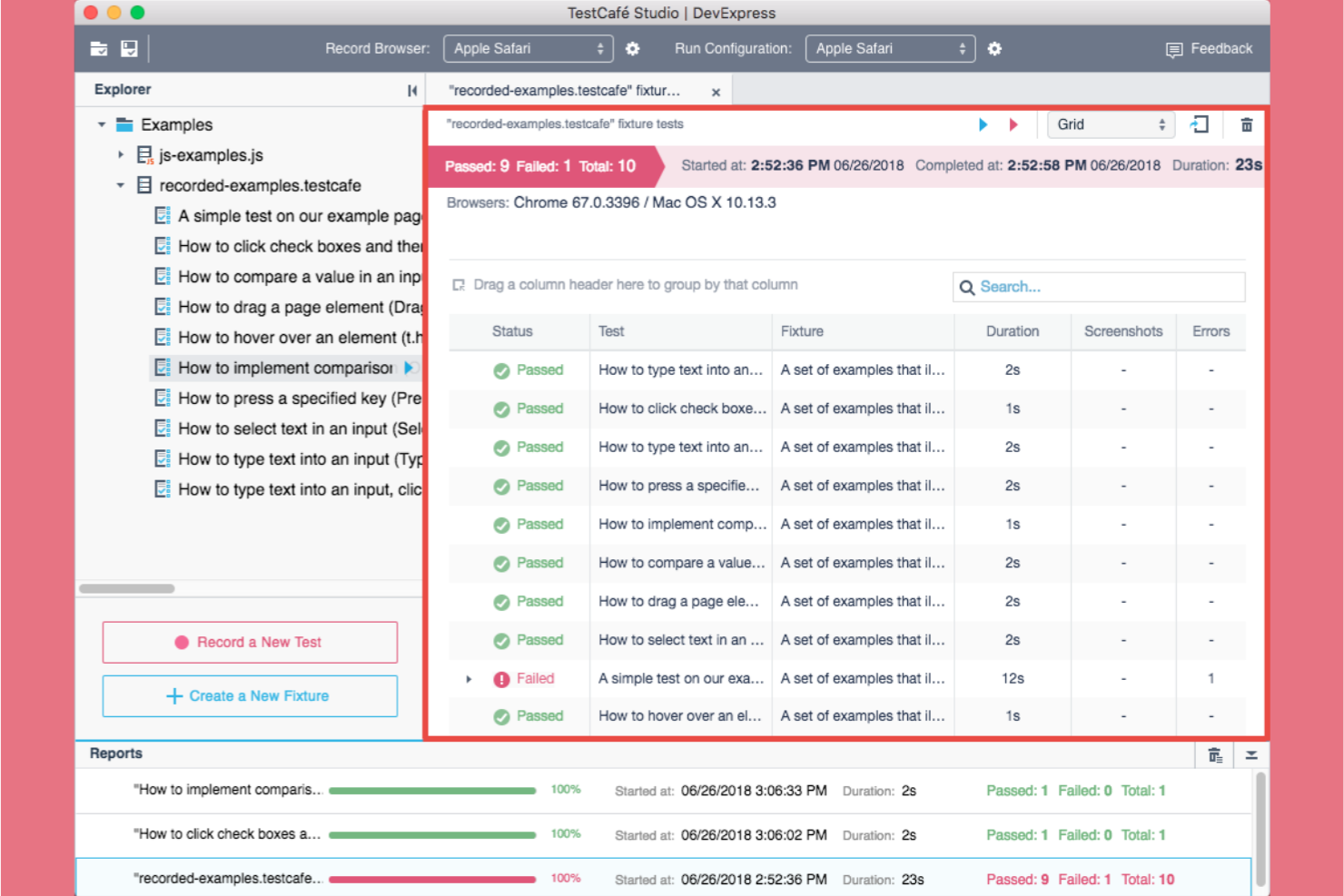This screenshot has height=896, width=1344.
Task: Click the grid Search field
Action: (x=1099, y=287)
